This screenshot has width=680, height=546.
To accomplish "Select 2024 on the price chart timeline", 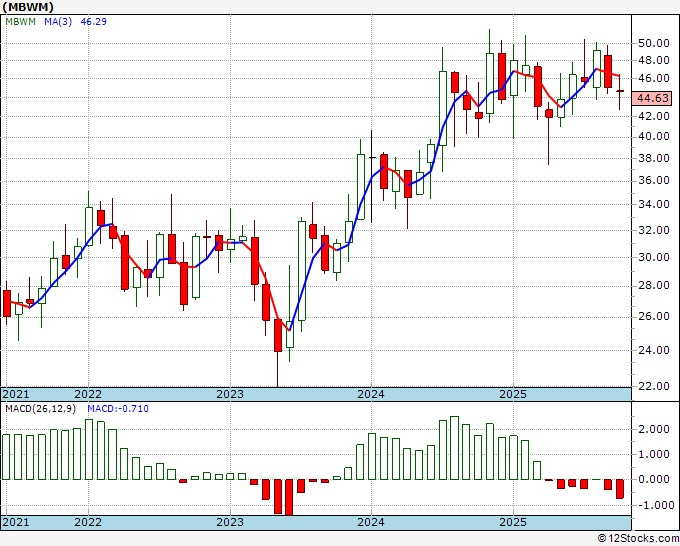I will [x=371, y=394].
